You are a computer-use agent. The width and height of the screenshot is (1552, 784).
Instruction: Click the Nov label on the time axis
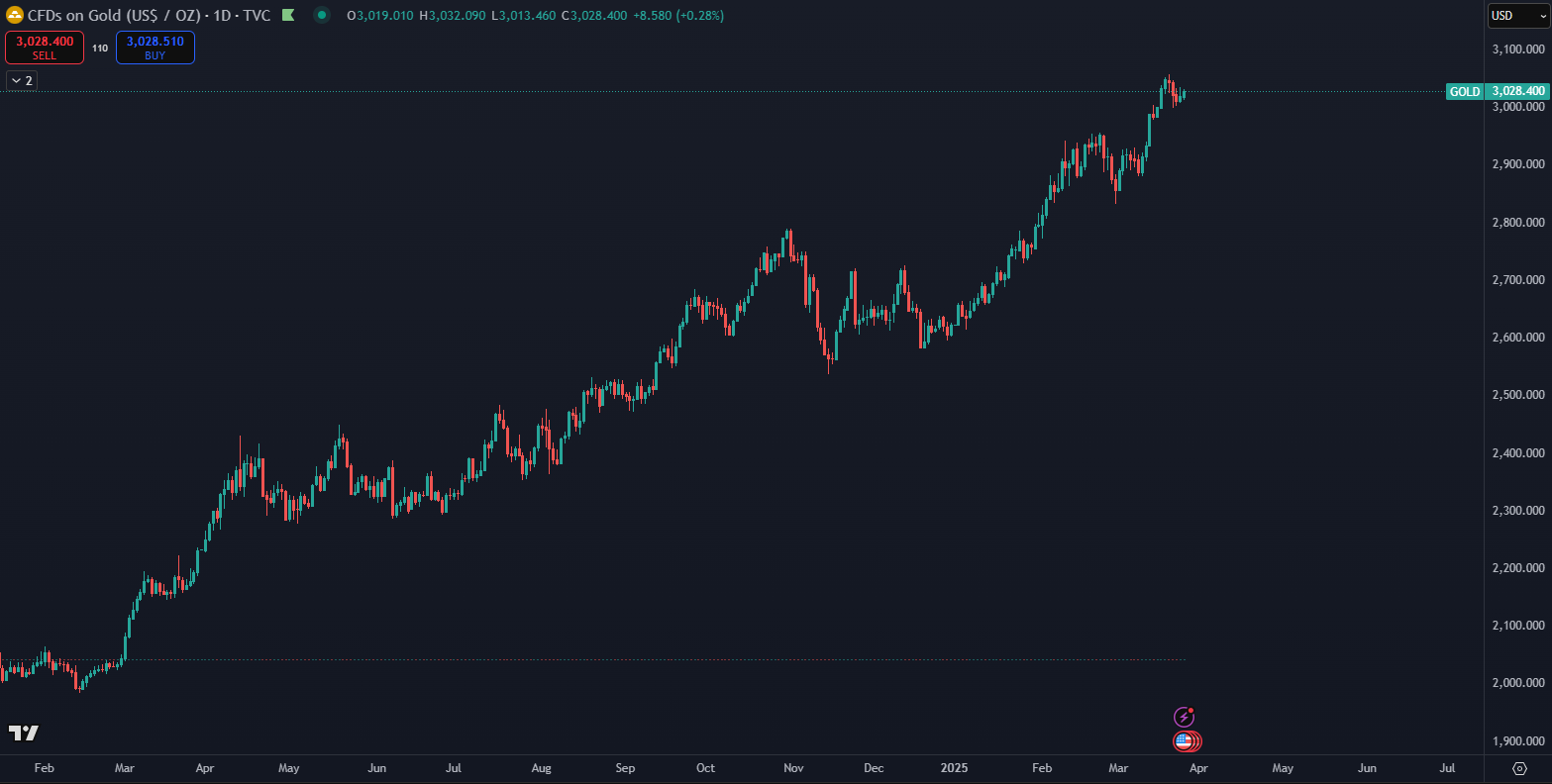click(x=793, y=768)
